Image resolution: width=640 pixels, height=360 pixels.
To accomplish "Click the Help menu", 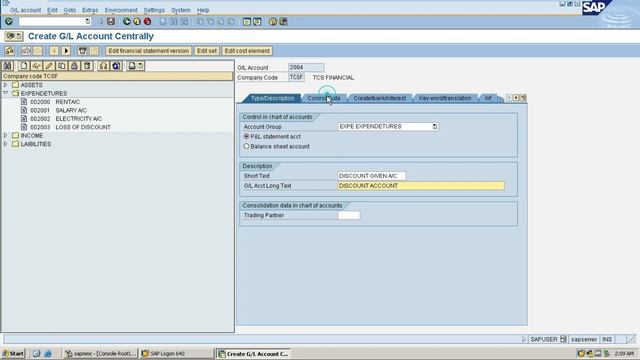I will (x=203, y=10).
